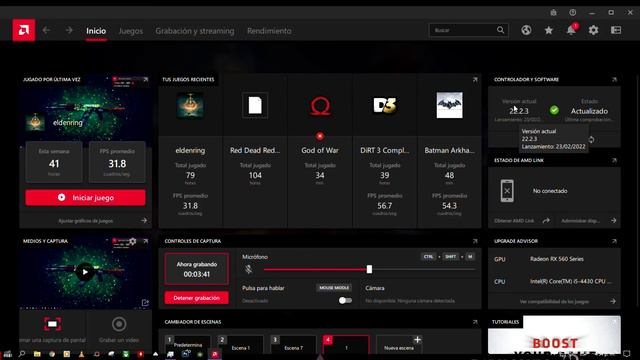Select the active scene 4
Image resolution: width=640 pixels, height=360 pixels.
346,344
